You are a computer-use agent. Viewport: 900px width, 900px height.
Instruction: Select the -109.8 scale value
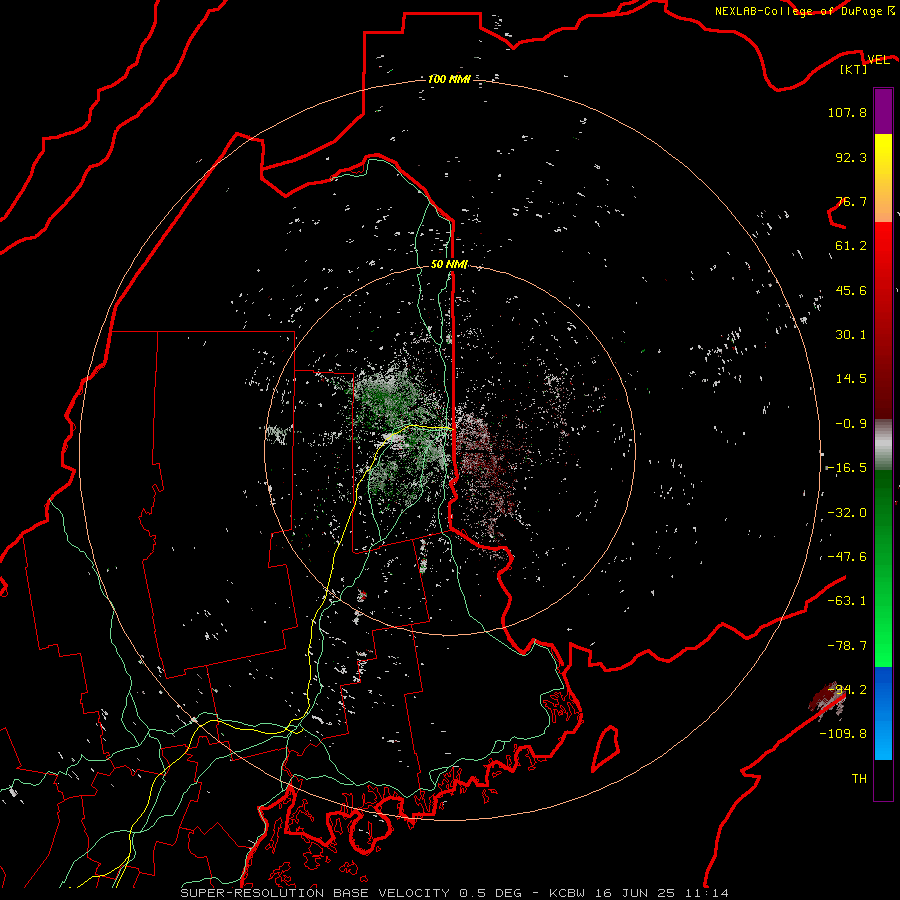pos(843,734)
